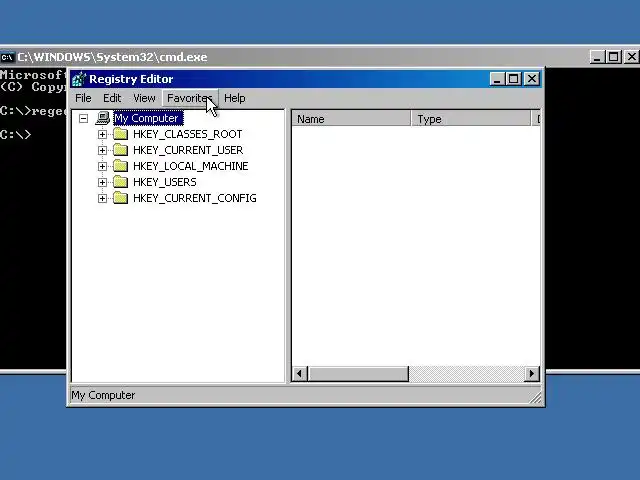Maximize the Registry Editor window
Image resolution: width=640 pixels, height=480 pixels.
[x=513, y=79]
